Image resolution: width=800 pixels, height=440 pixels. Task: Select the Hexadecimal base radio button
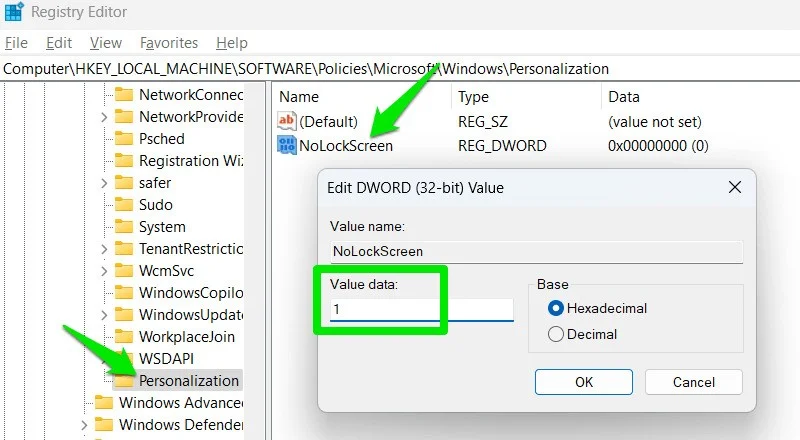point(556,308)
